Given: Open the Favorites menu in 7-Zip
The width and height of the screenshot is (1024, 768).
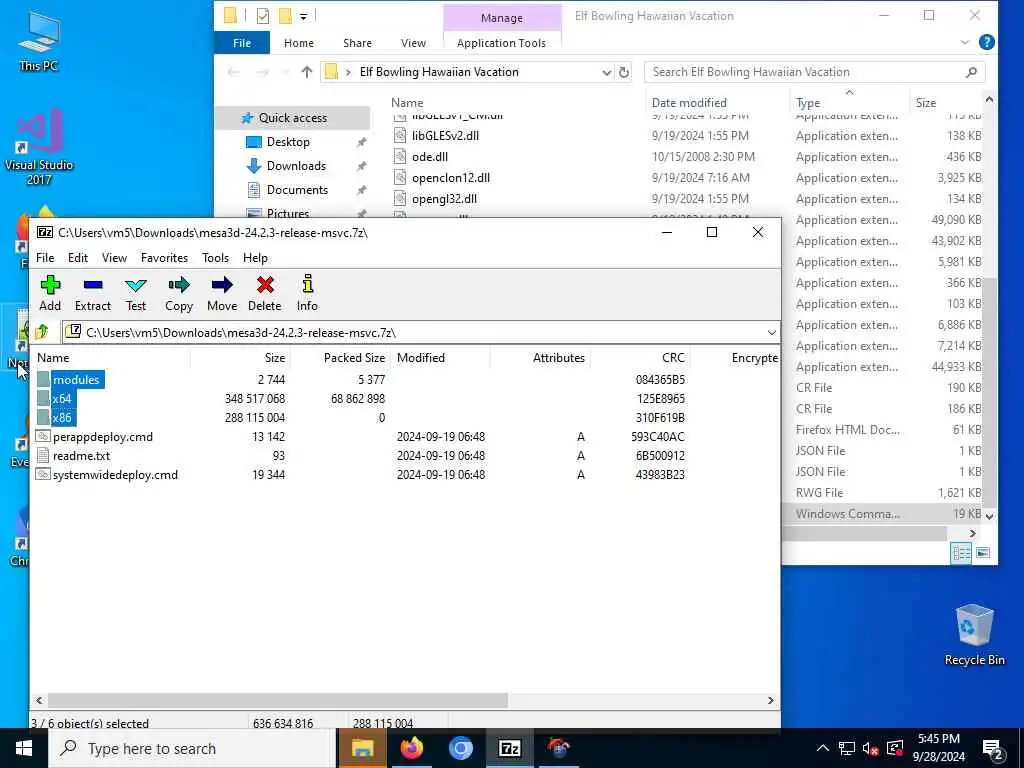Looking at the screenshot, I should tap(165, 258).
